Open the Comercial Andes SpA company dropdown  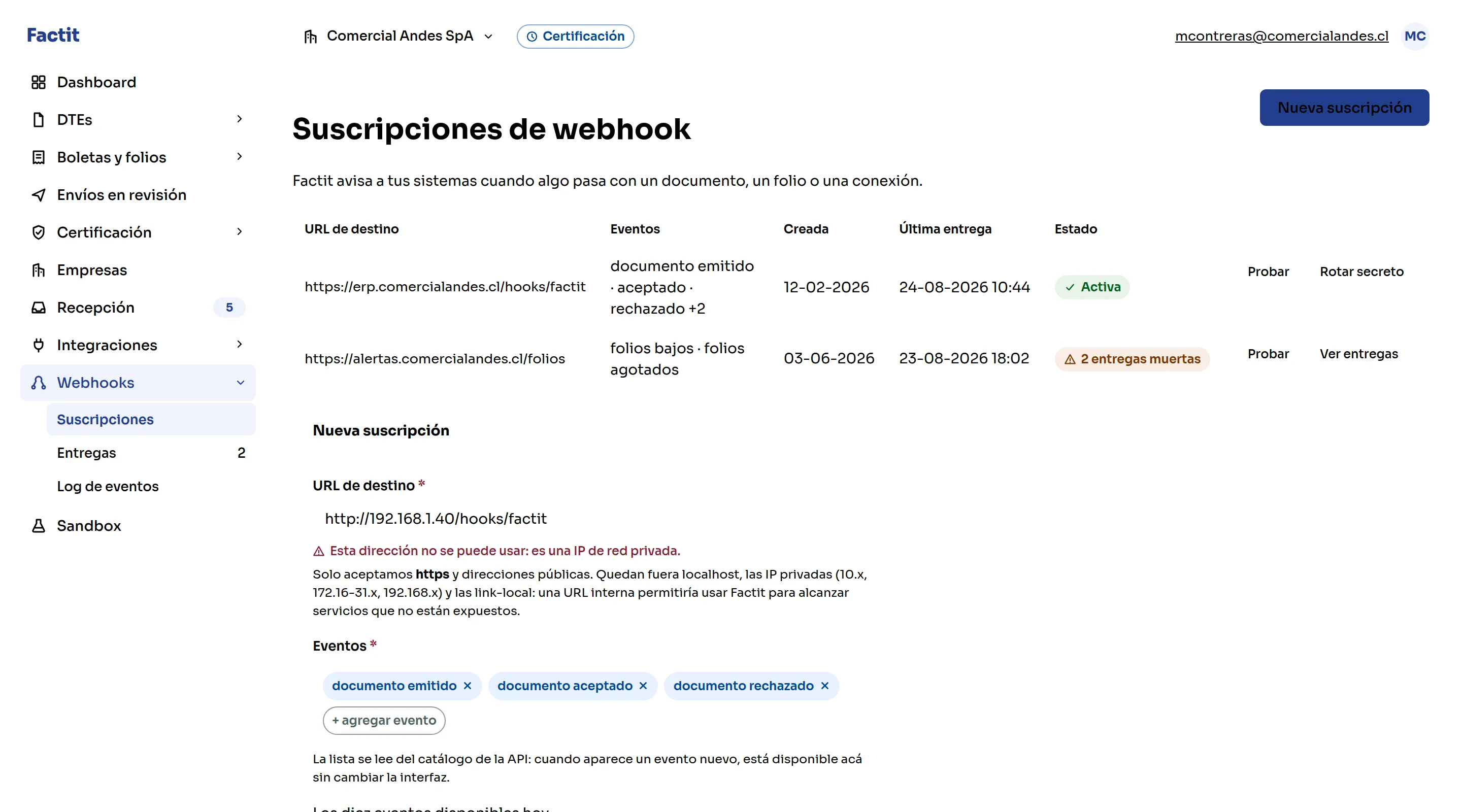[399, 37]
